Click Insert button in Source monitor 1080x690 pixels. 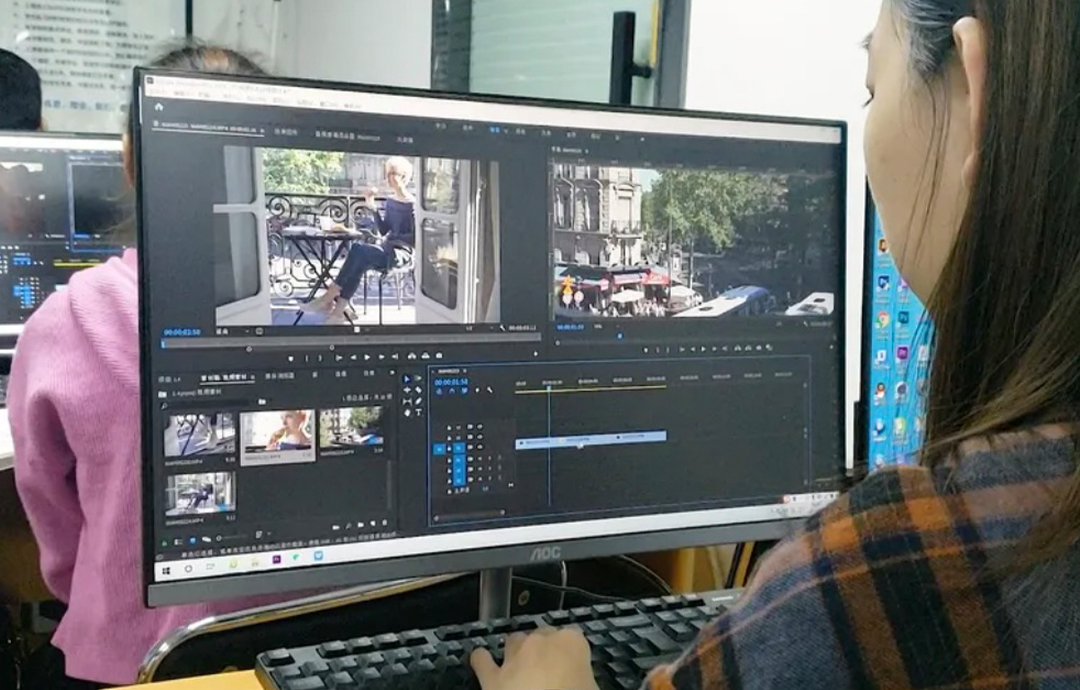(x=411, y=356)
